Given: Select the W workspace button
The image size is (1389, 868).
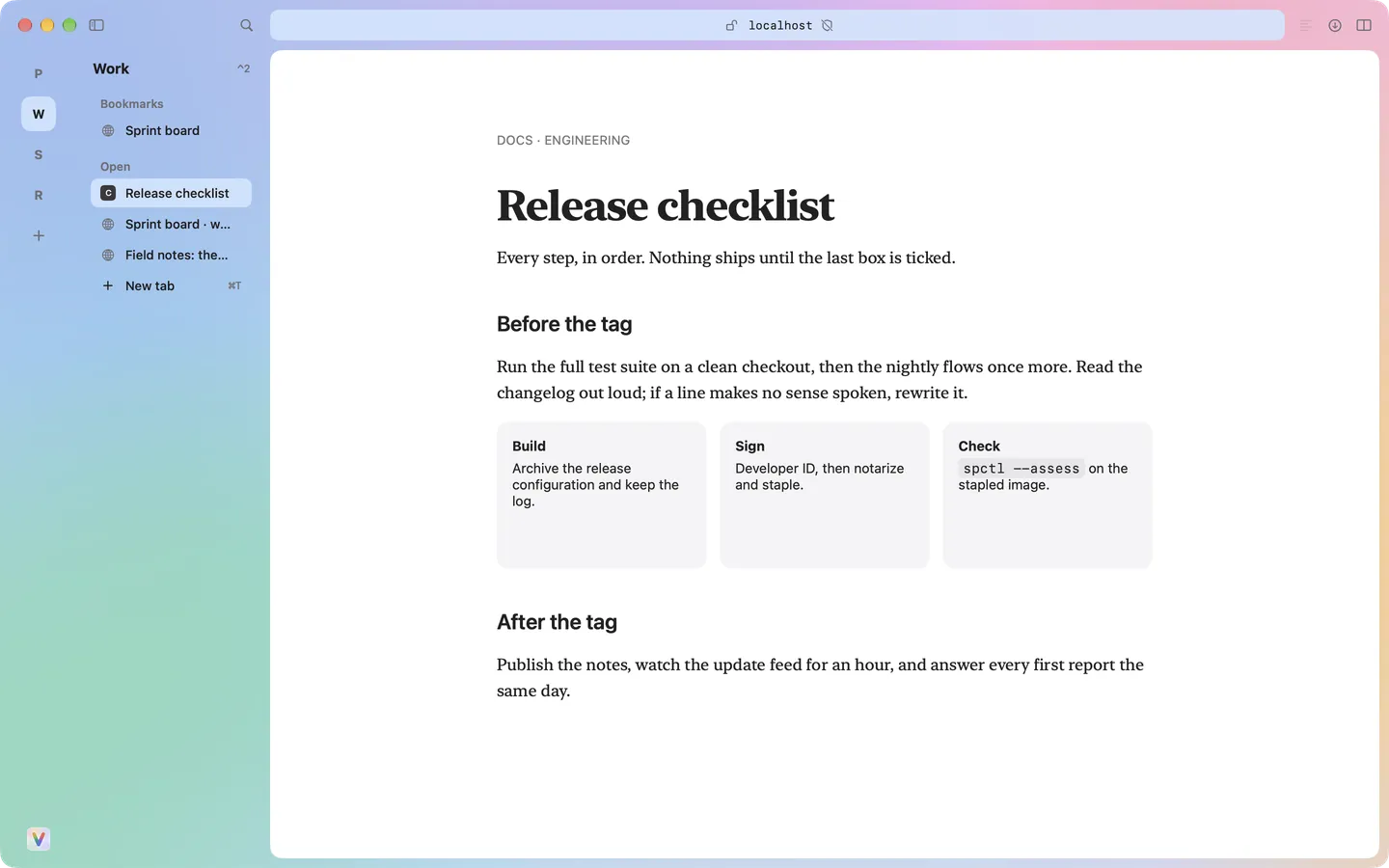Looking at the screenshot, I should point(39,114).
